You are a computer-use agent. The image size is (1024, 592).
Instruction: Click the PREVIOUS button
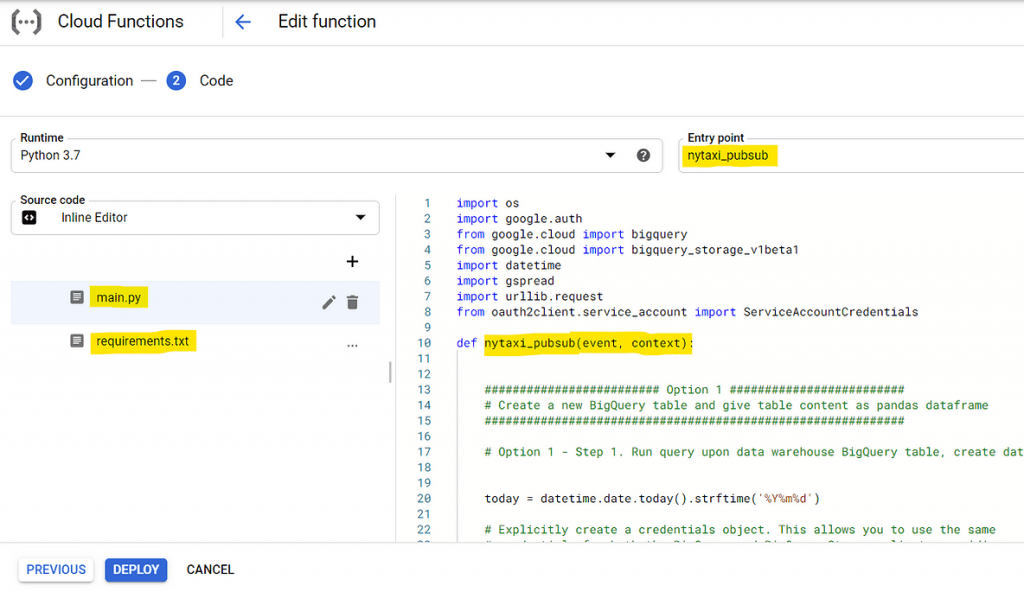pyautogui.click(x=56, y=570)
